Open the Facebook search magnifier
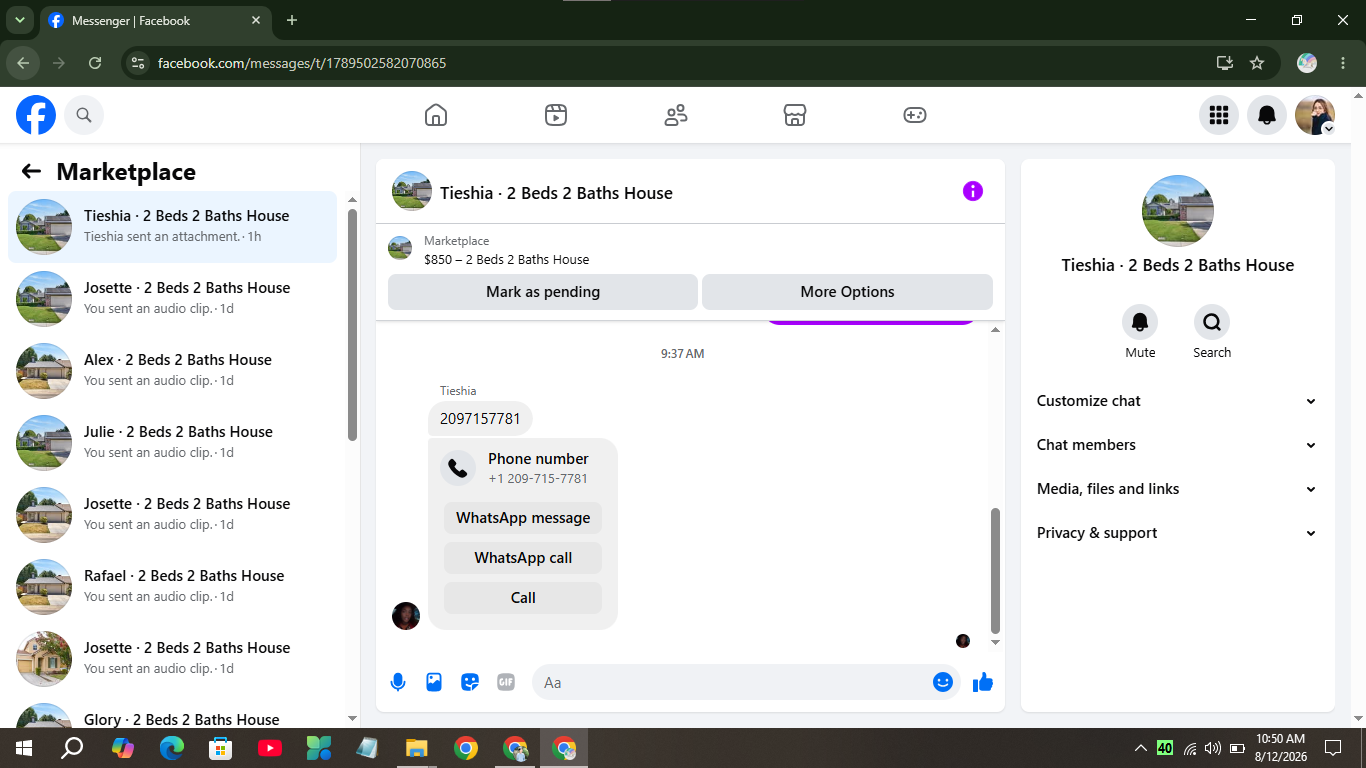 tap(84, 115)
